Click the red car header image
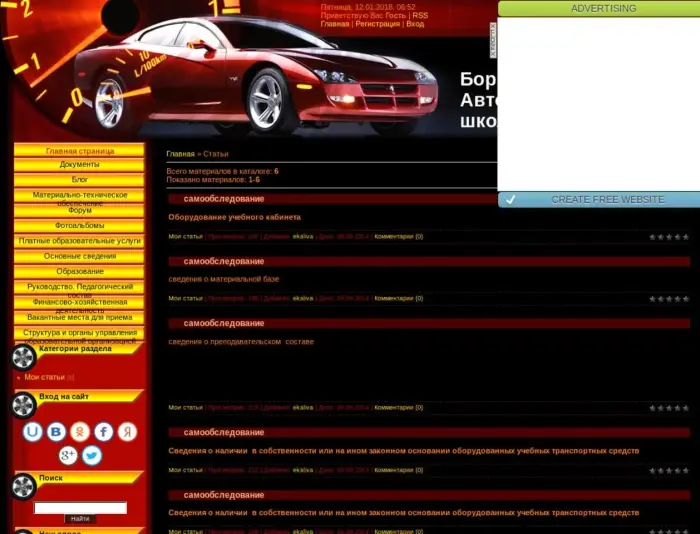 coord(256,76)
